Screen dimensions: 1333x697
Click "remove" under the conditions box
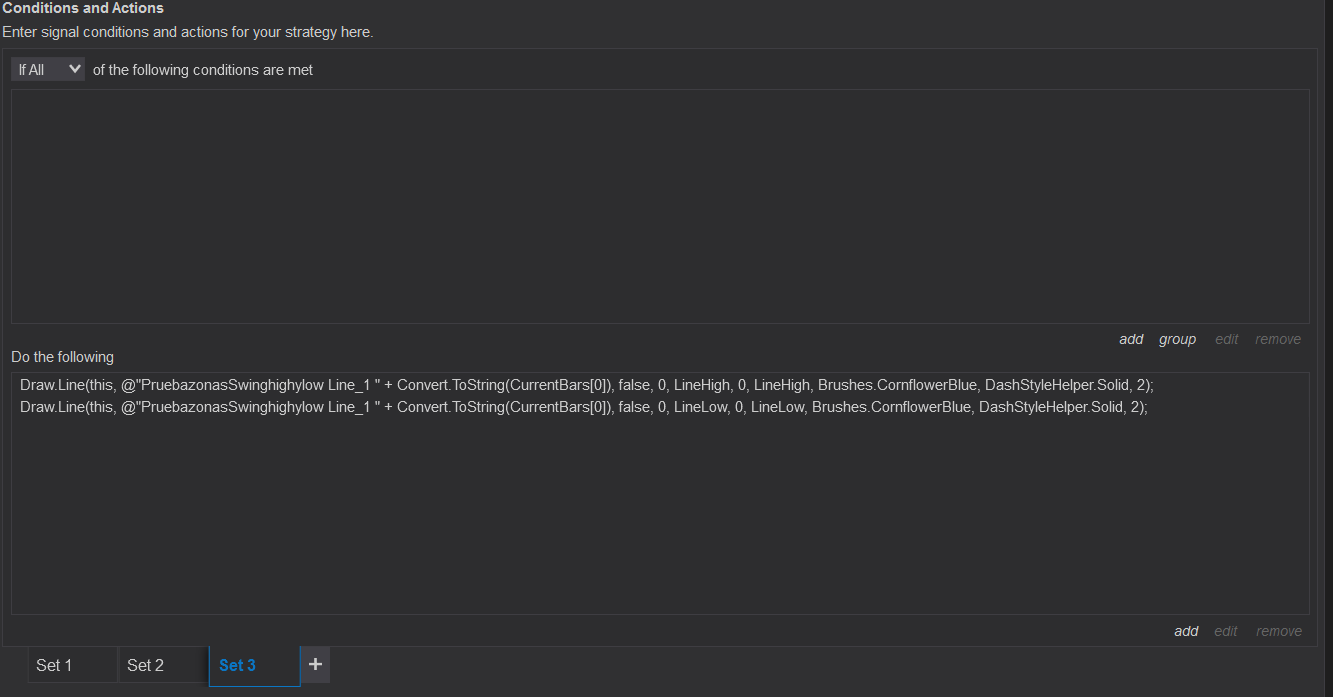[1278, 340]
